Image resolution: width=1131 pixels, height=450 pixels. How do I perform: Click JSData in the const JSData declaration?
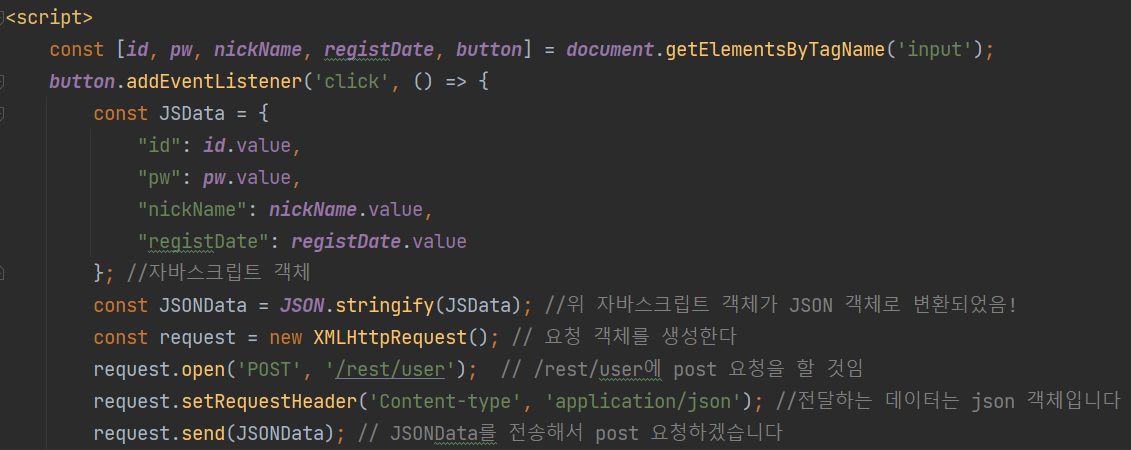(192, 114)
